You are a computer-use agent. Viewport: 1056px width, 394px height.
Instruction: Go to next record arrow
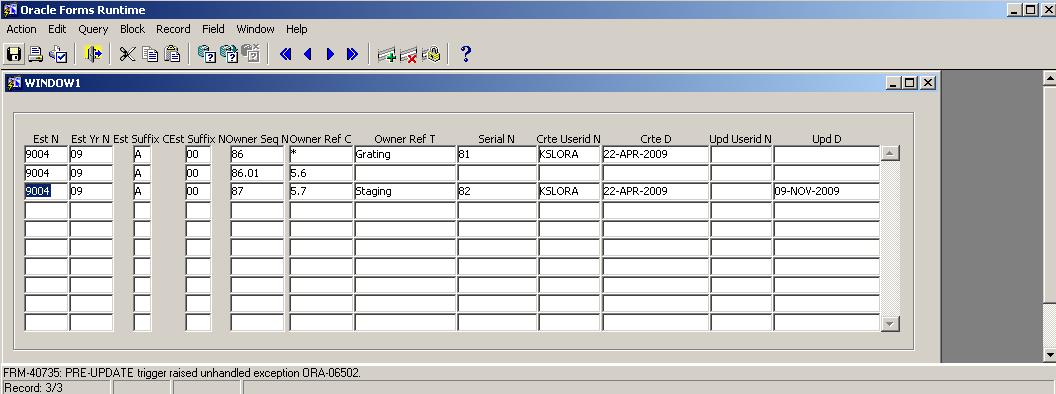pyautogui.click(x=330, y=54)
